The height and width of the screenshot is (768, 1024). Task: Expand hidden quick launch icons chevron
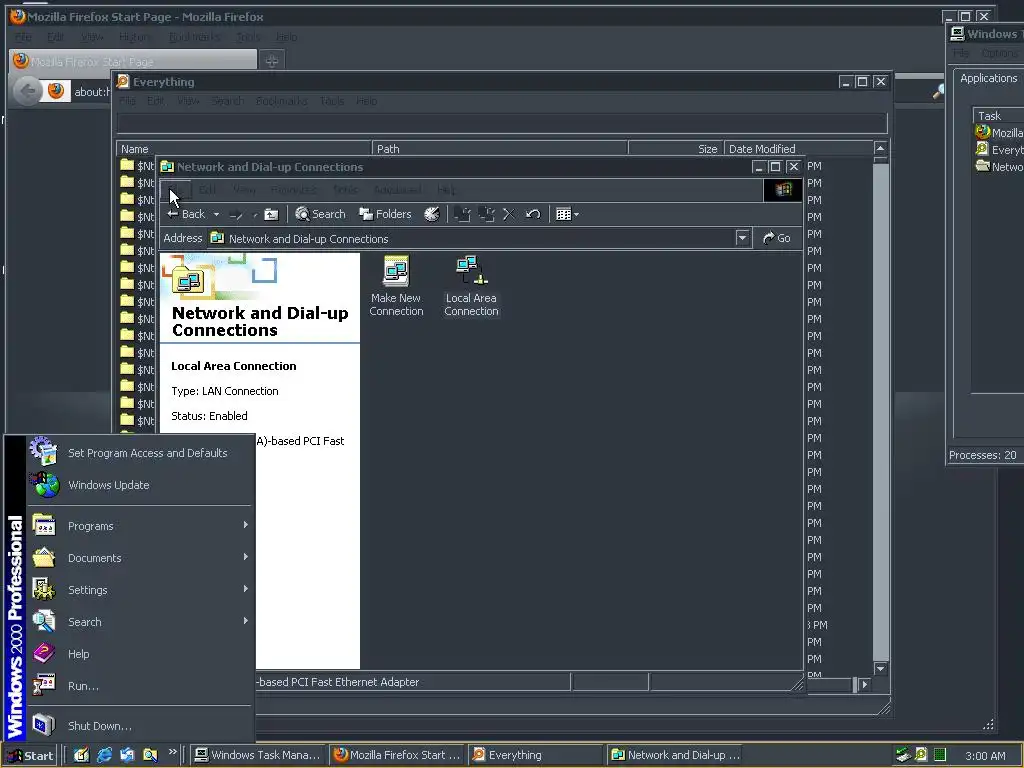172,752
